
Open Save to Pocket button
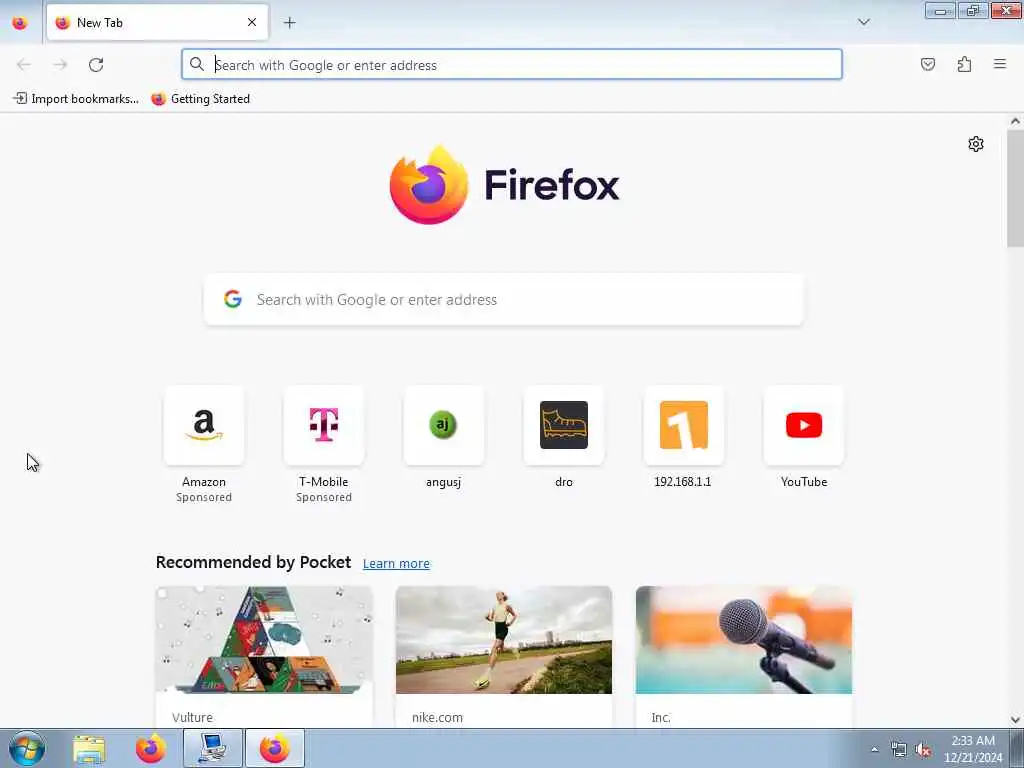pos(928,64)
